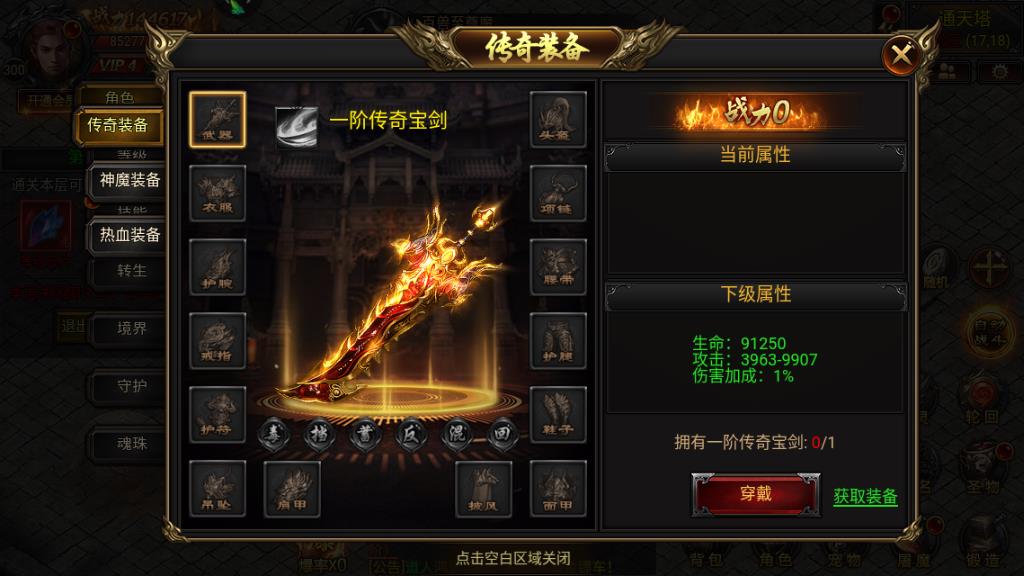This screenshot has height=576, width=1024.
Task: Click the 一阶传奇宝剑 item thumbnail
Action: (296, 126)
